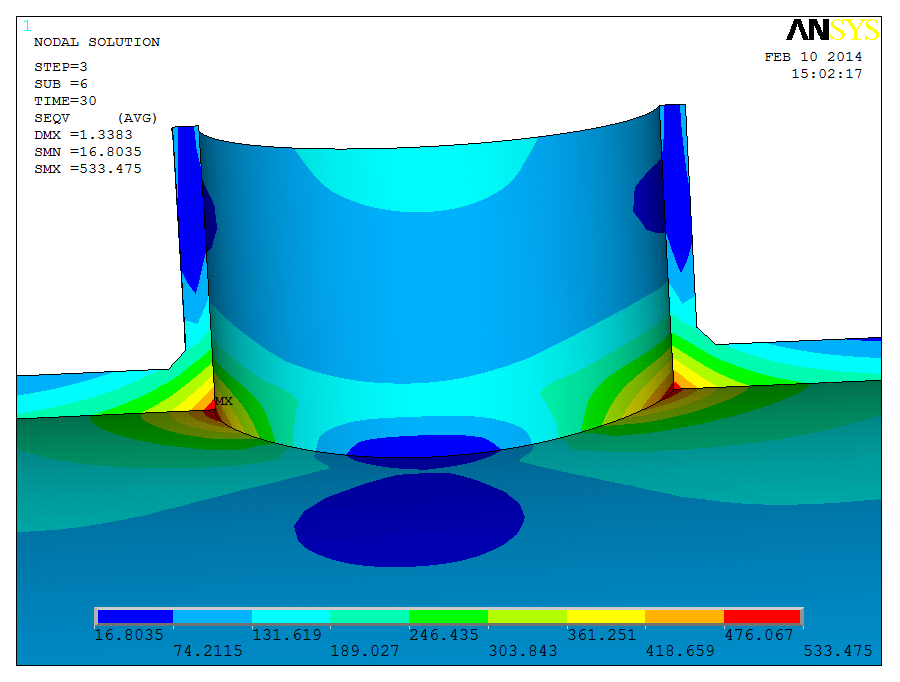Image resolution: width=900 pixels, height=682 pixels.
Task: Click the FEB 10 2014 date stamp
Action: pos(813,57)
